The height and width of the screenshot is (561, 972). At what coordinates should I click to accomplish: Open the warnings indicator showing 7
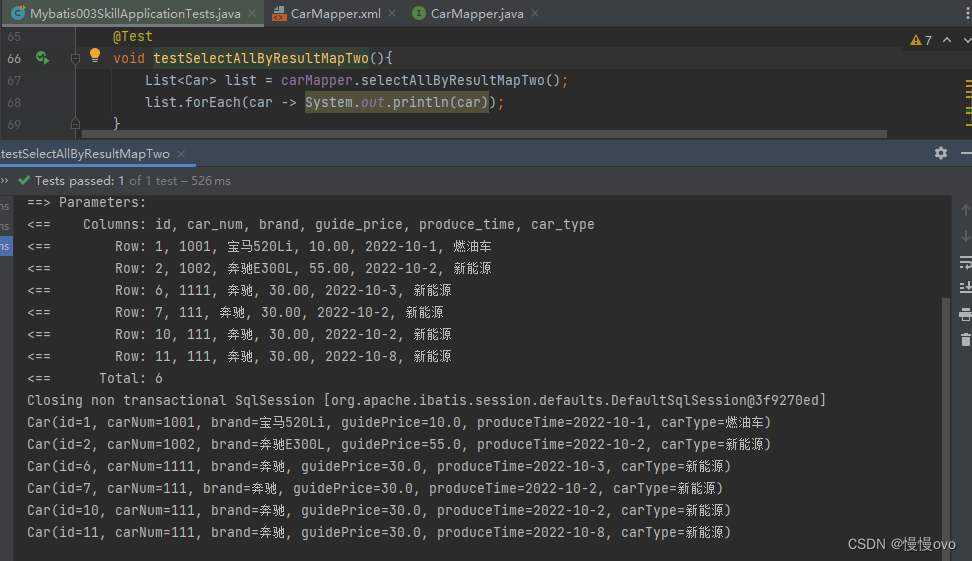(x=921, y=40)
